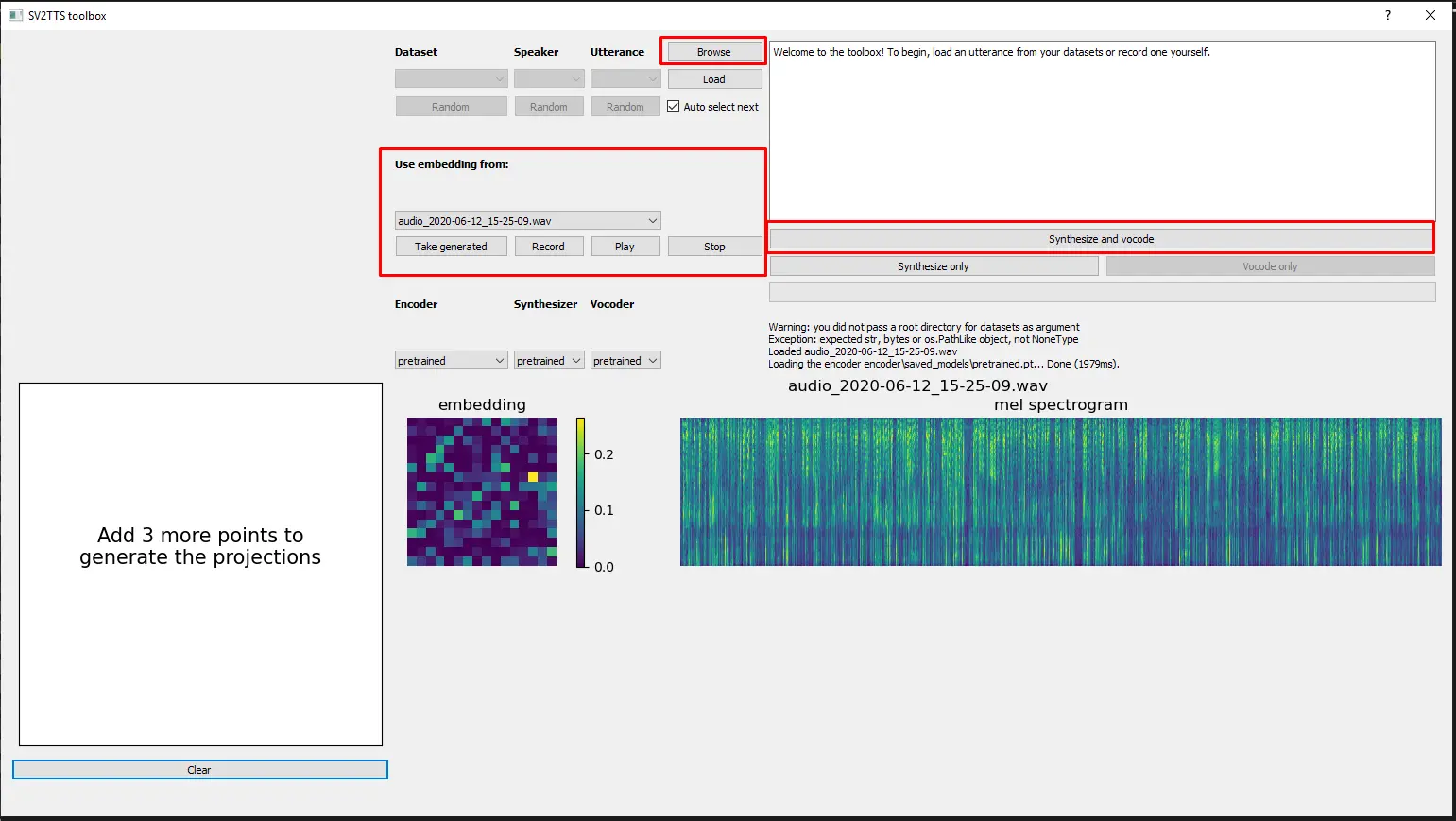The height and width of the screenshot is (821, 1456).
Task: Stop audio playback
Action: tap(714, 247)
